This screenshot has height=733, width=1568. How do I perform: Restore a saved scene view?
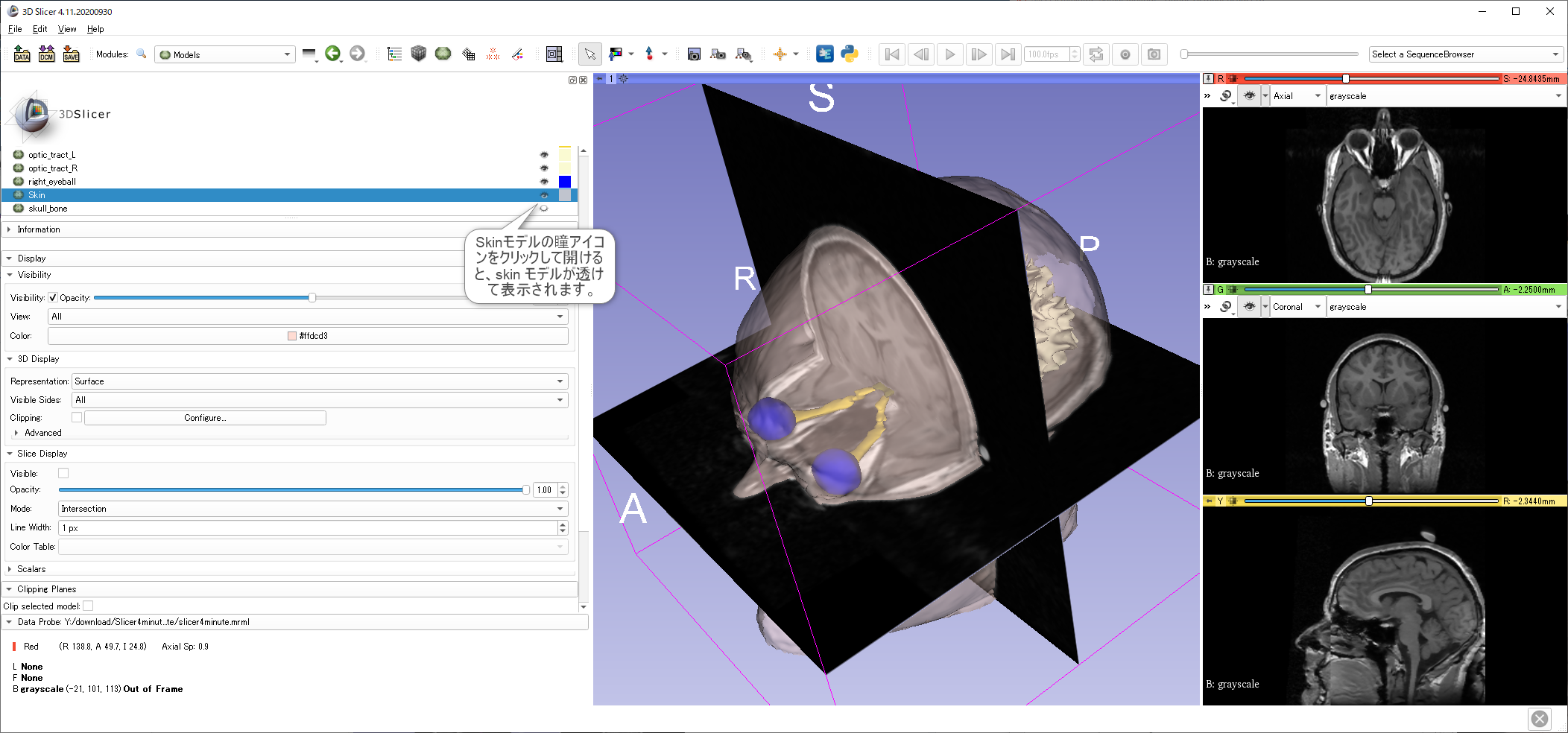point(743,54)
